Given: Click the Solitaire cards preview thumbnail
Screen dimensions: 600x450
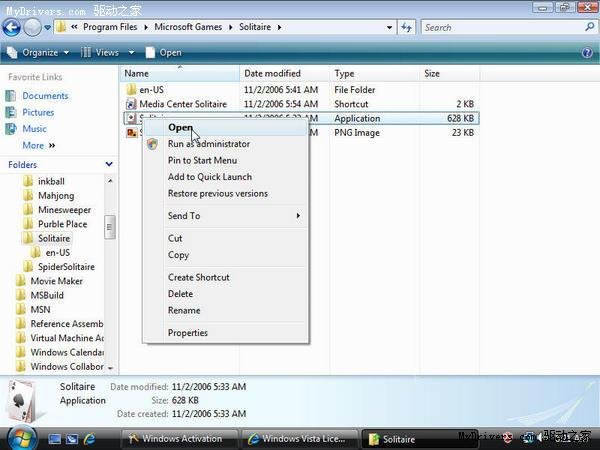Looking at the screenshot, I should (x=23, y=400).
